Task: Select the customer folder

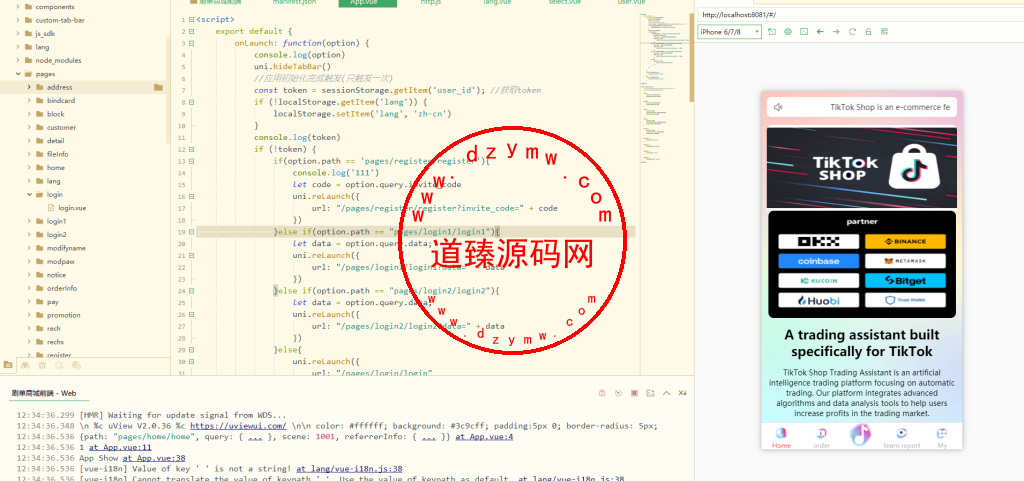Action: (61, 127)
